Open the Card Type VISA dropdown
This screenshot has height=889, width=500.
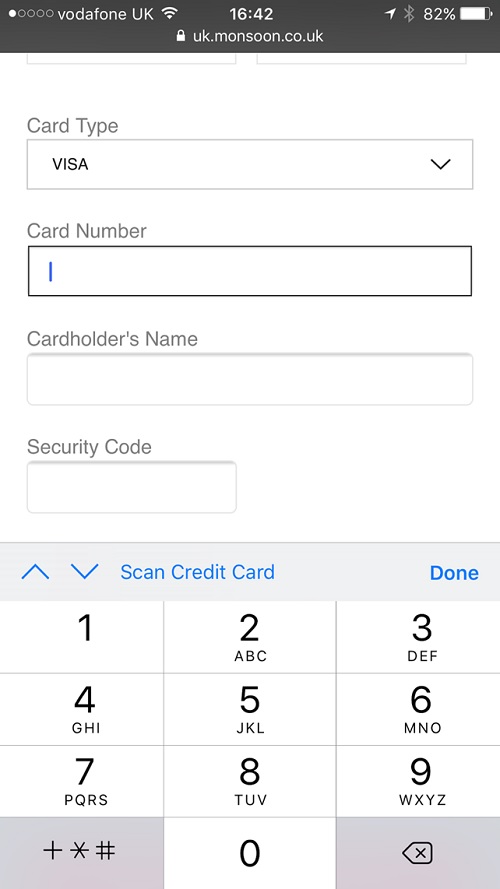(250, 164)
